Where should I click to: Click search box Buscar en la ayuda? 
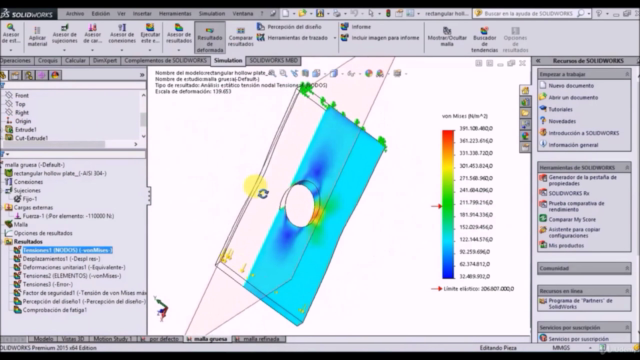click(x=529, y=13)
